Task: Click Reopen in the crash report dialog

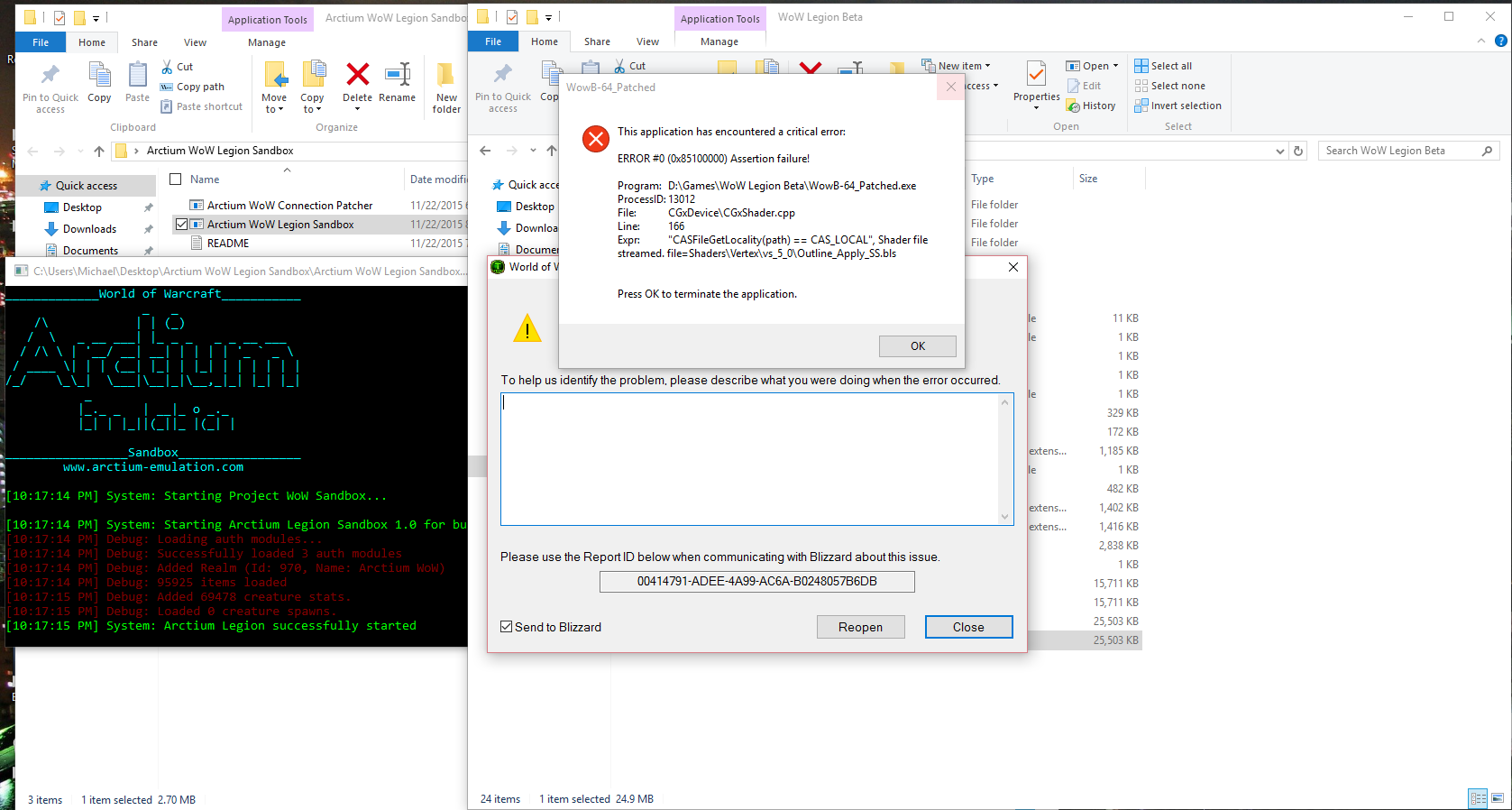Action: tap(860, 627)
